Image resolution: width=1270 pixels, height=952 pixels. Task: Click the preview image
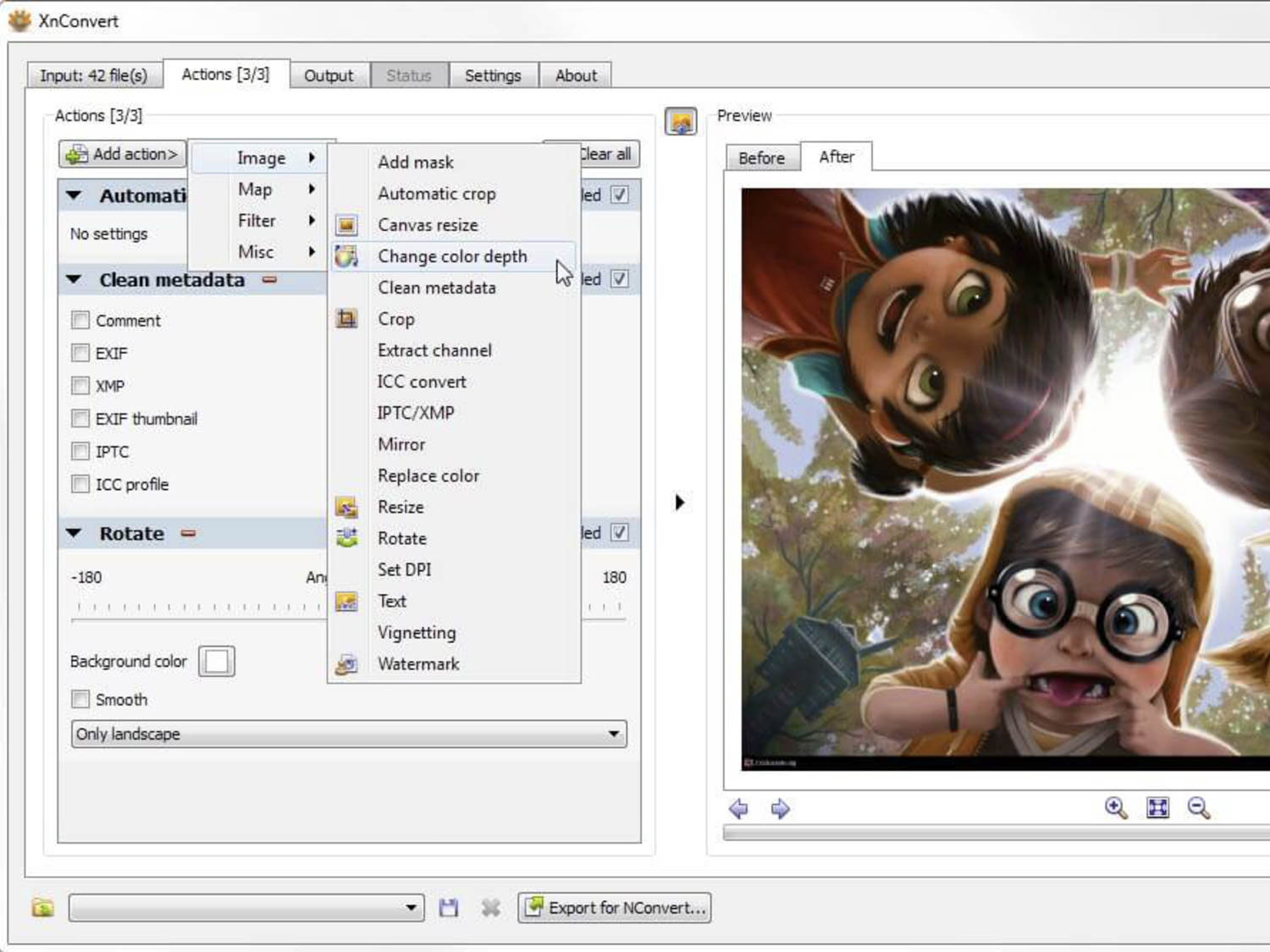1005,479
